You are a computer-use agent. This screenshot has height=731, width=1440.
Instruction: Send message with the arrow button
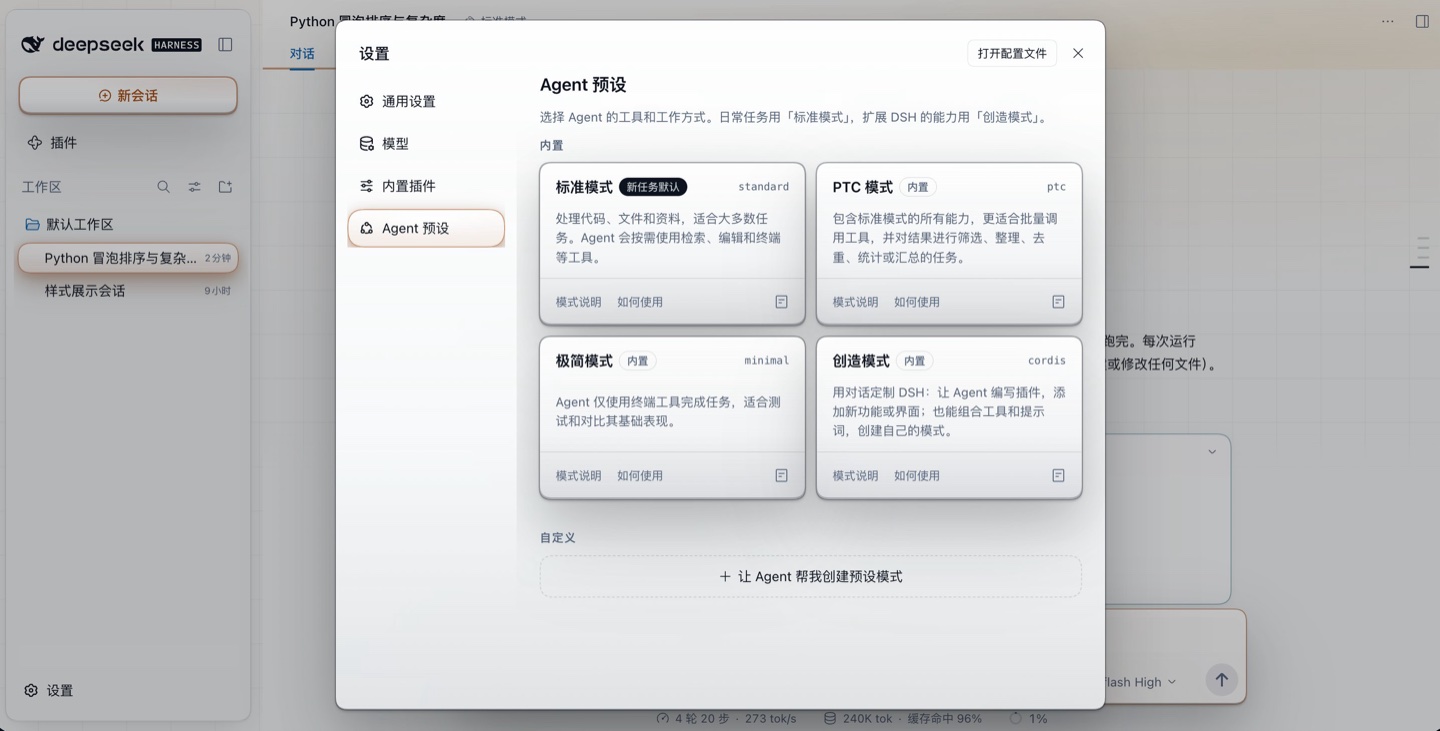pyautogui.click(x=1221, y=680)
